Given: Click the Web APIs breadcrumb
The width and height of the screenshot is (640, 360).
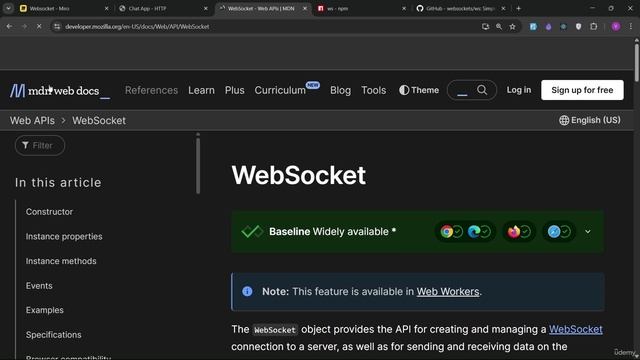Looking at the screenshot, I should click(32, 120).
